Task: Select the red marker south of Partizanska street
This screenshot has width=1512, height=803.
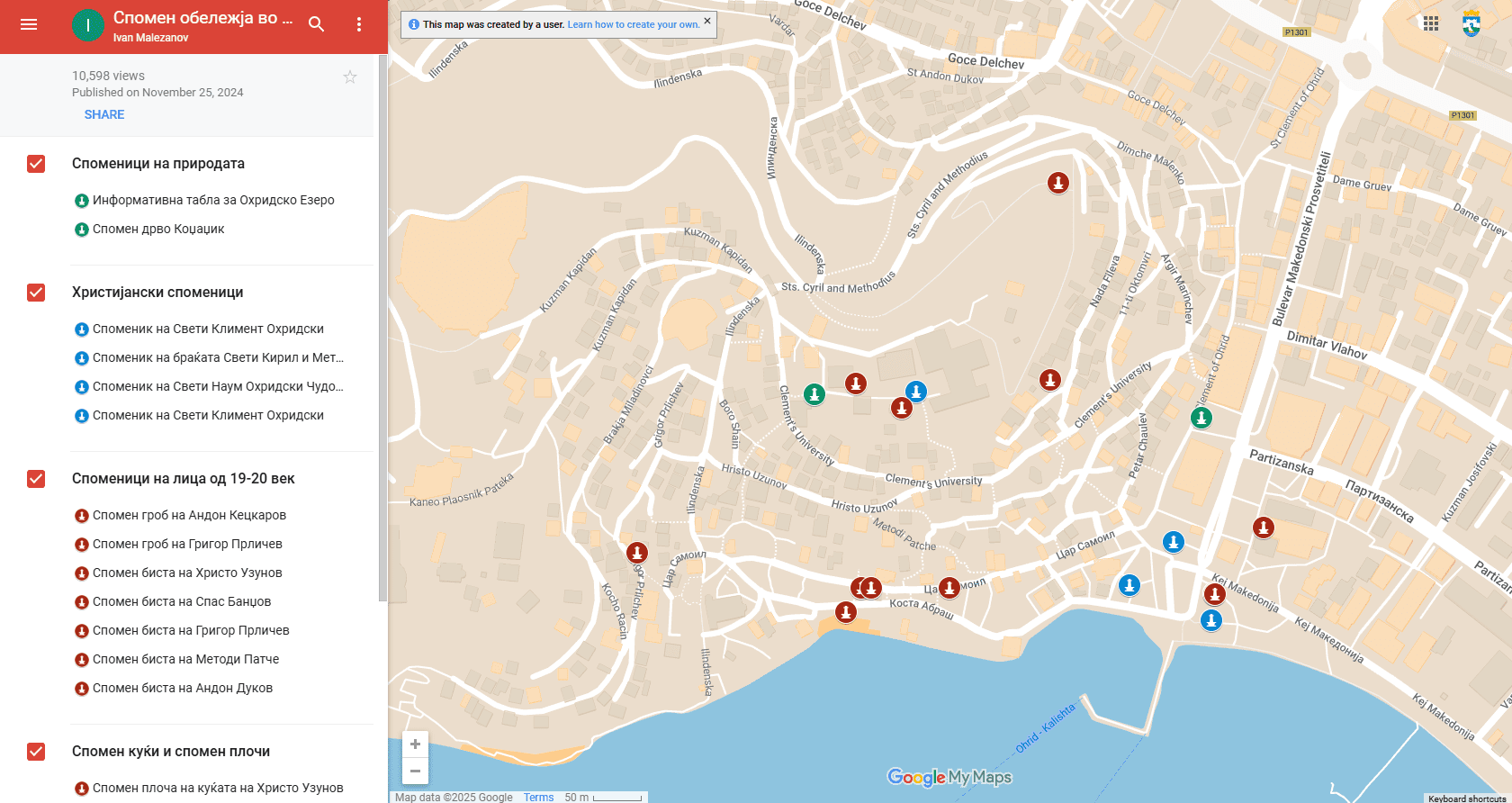Action: [x=1264, y=528]
